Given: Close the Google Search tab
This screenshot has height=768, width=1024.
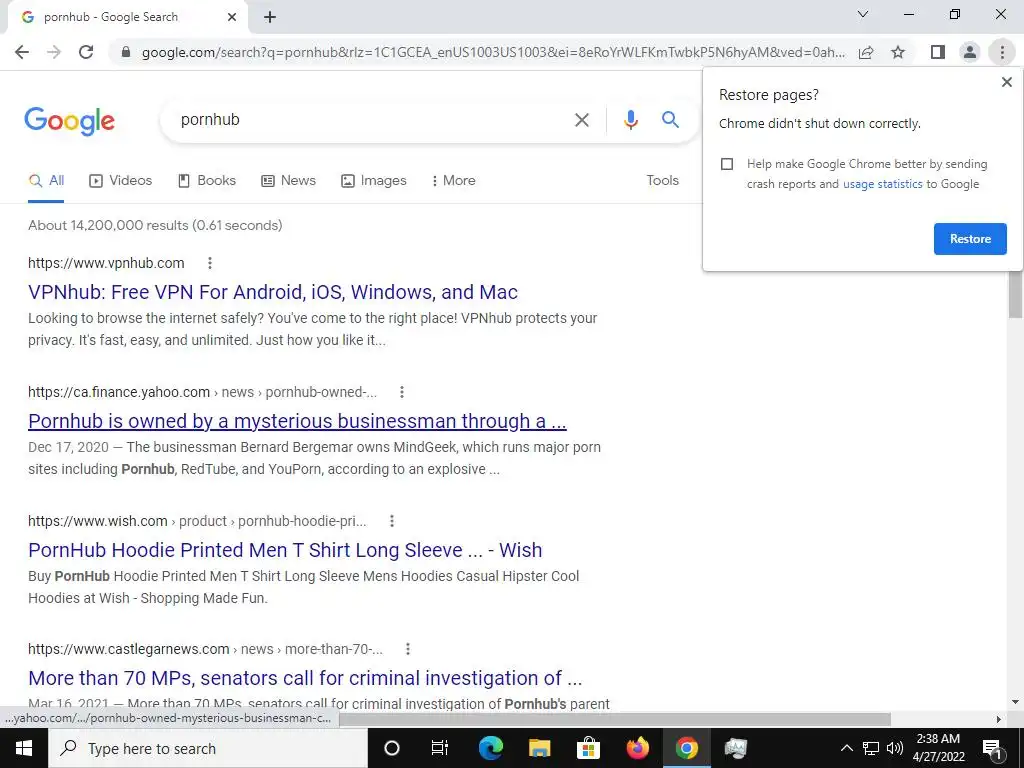Looking at the screenshot, I should tap(232, 17).
